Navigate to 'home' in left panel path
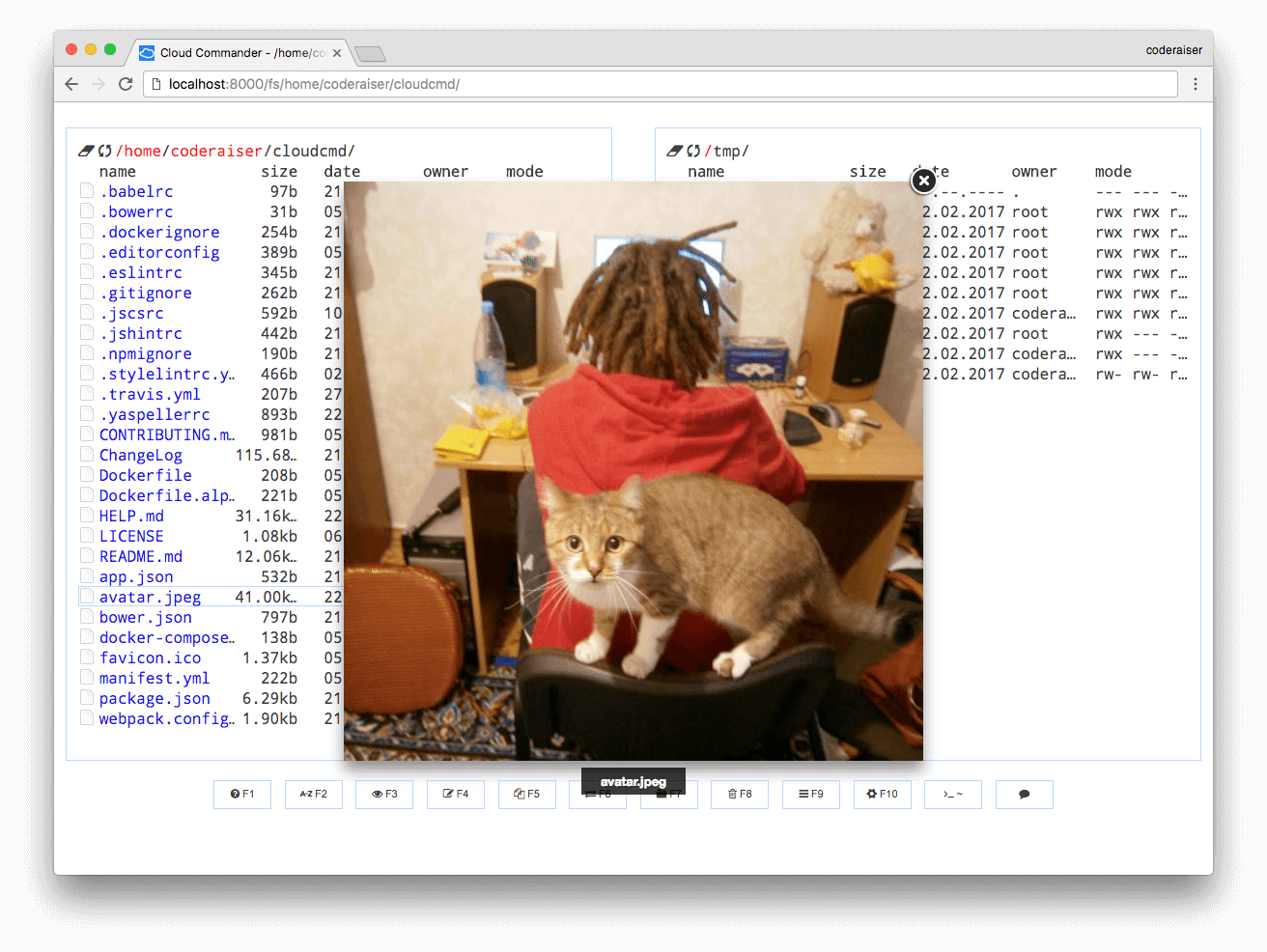 click(142, 151)
